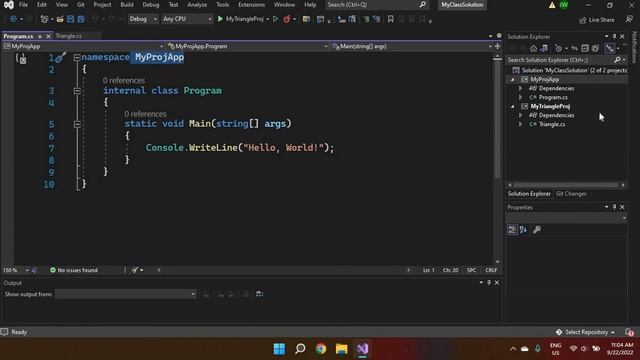Click Select Repository in status bar

[586, 332]
